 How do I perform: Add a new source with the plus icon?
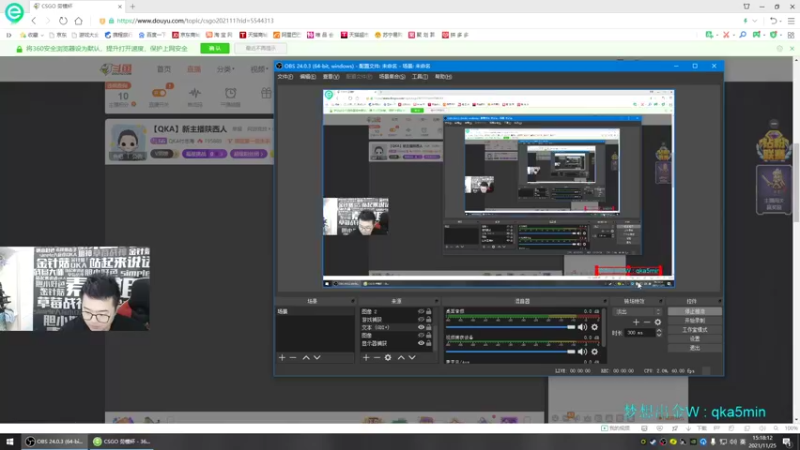(366, 358)
